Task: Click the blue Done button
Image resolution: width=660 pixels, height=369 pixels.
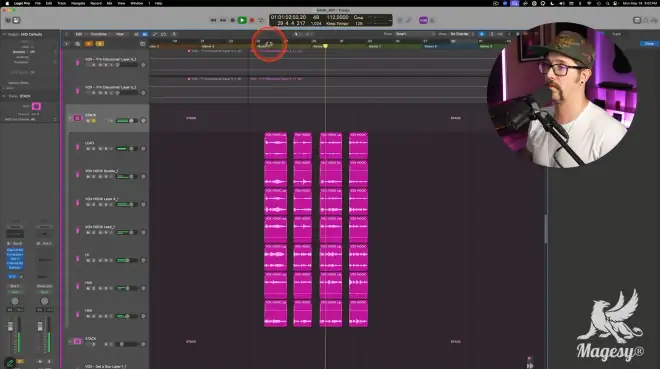Action: click(x=649, y=44)
